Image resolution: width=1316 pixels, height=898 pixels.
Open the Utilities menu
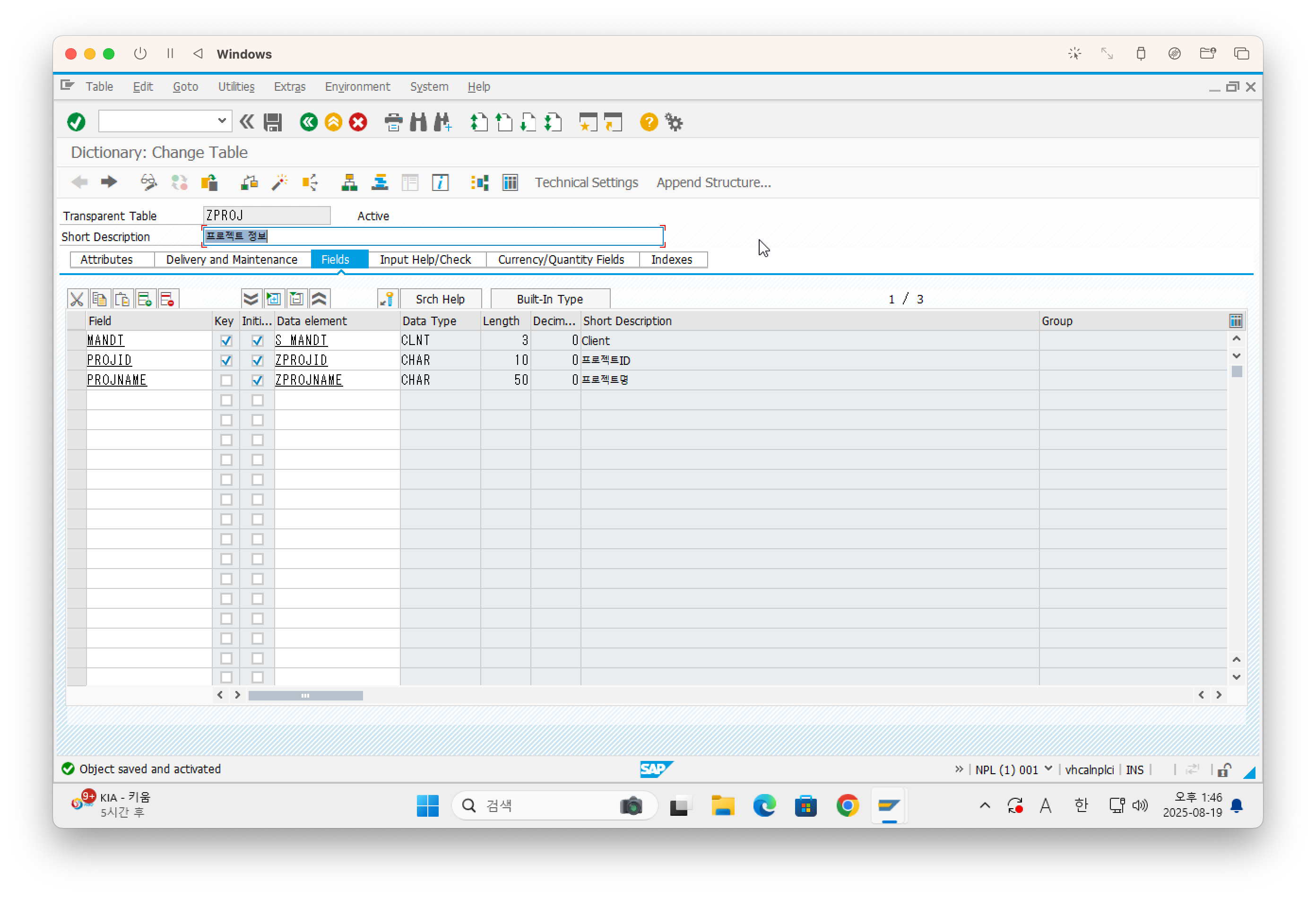point(236,86)
